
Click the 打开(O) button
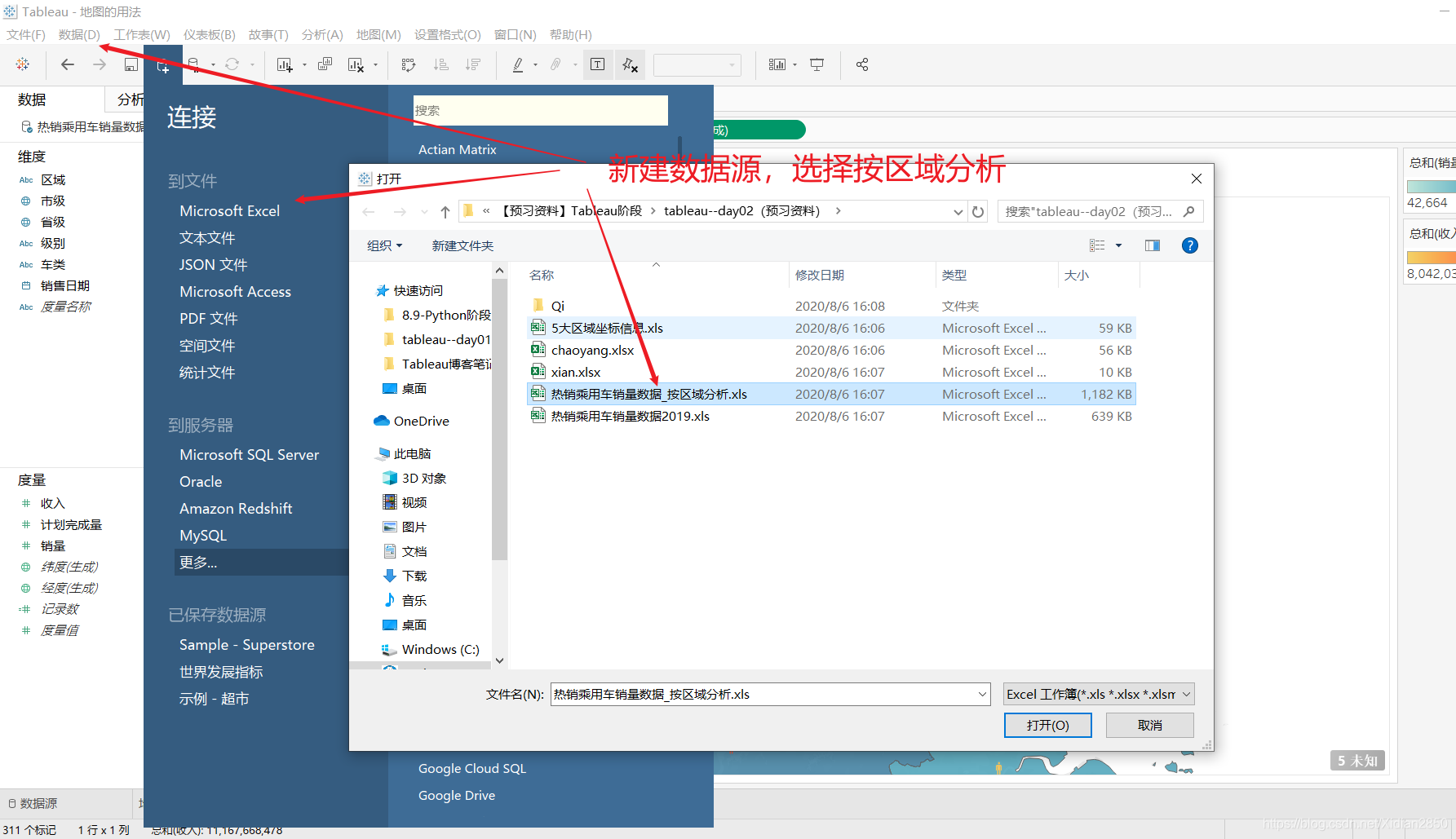tap(1047, 725)
